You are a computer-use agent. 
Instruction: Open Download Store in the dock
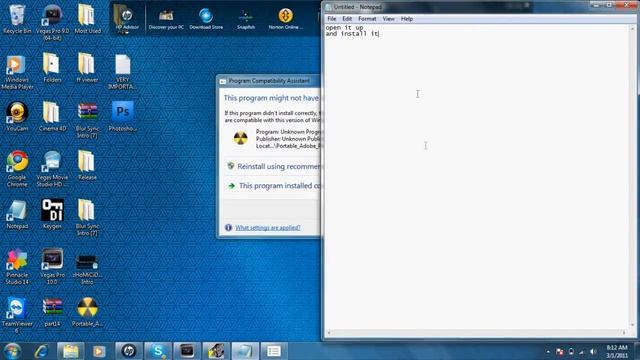coord(206,19)
